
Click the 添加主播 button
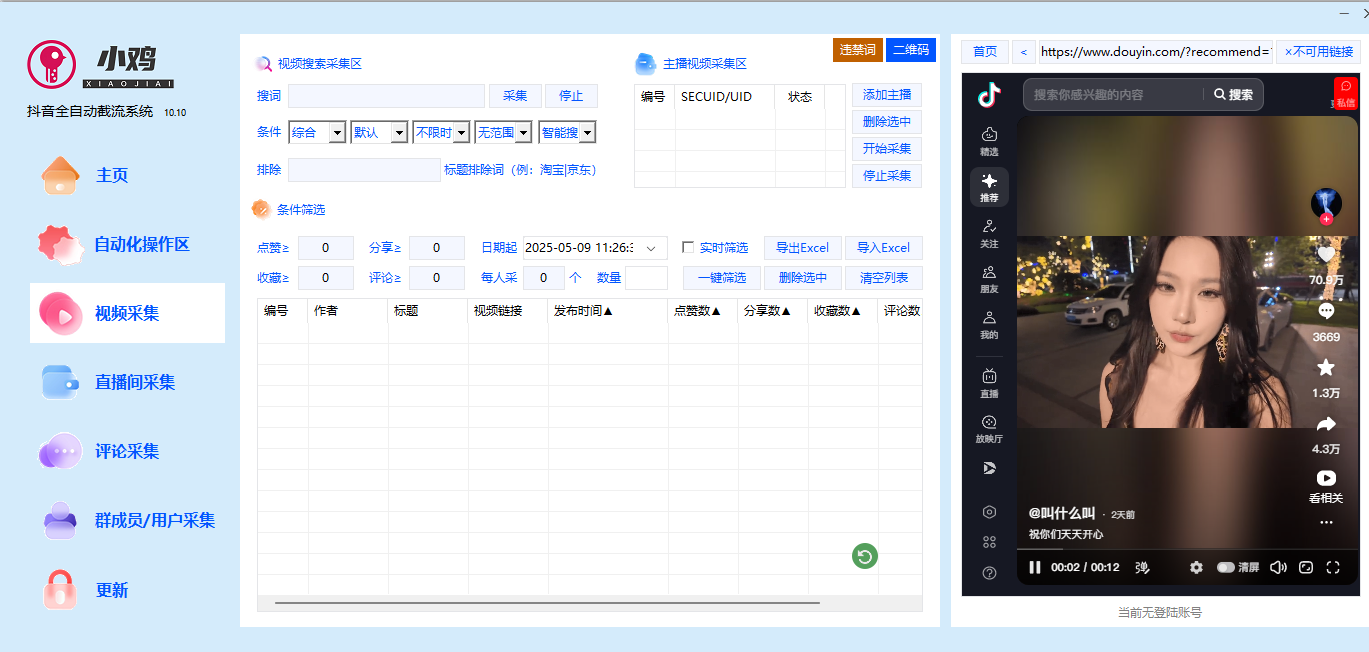coord(886,96)
